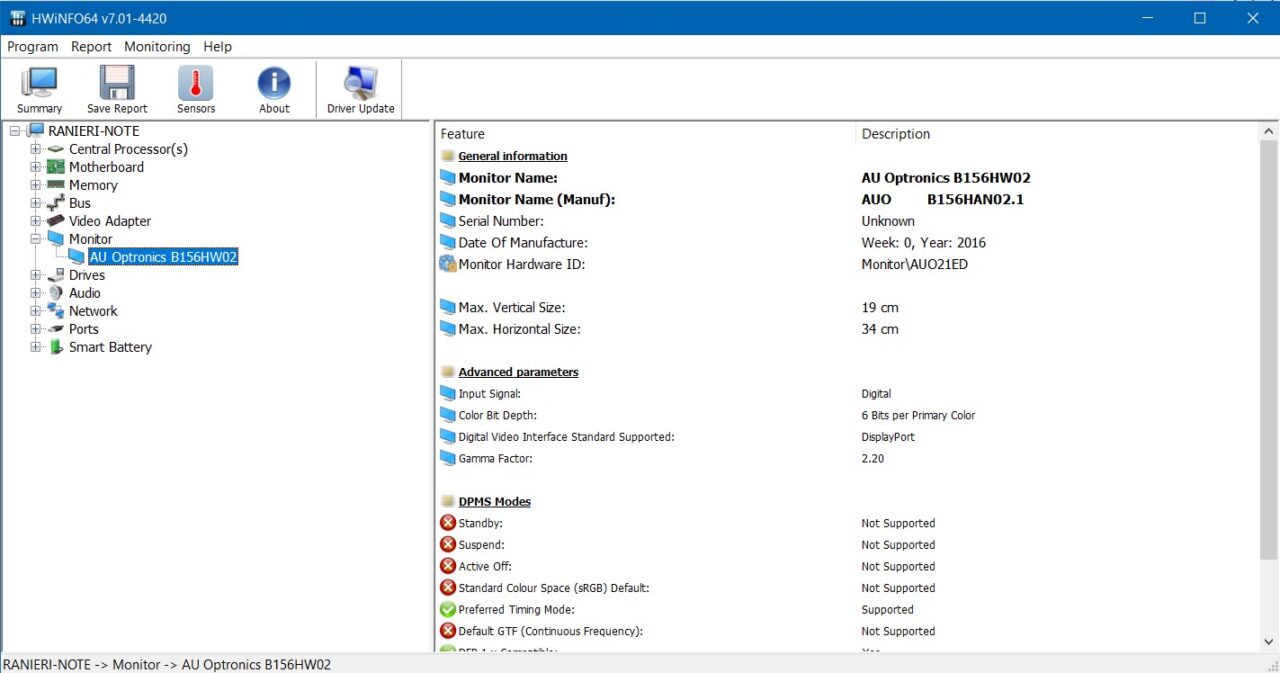Image resolution: width=1280 pixels, height=673 pixels.
Task: Click the status bar path text
Action: (x=167, y=664)
